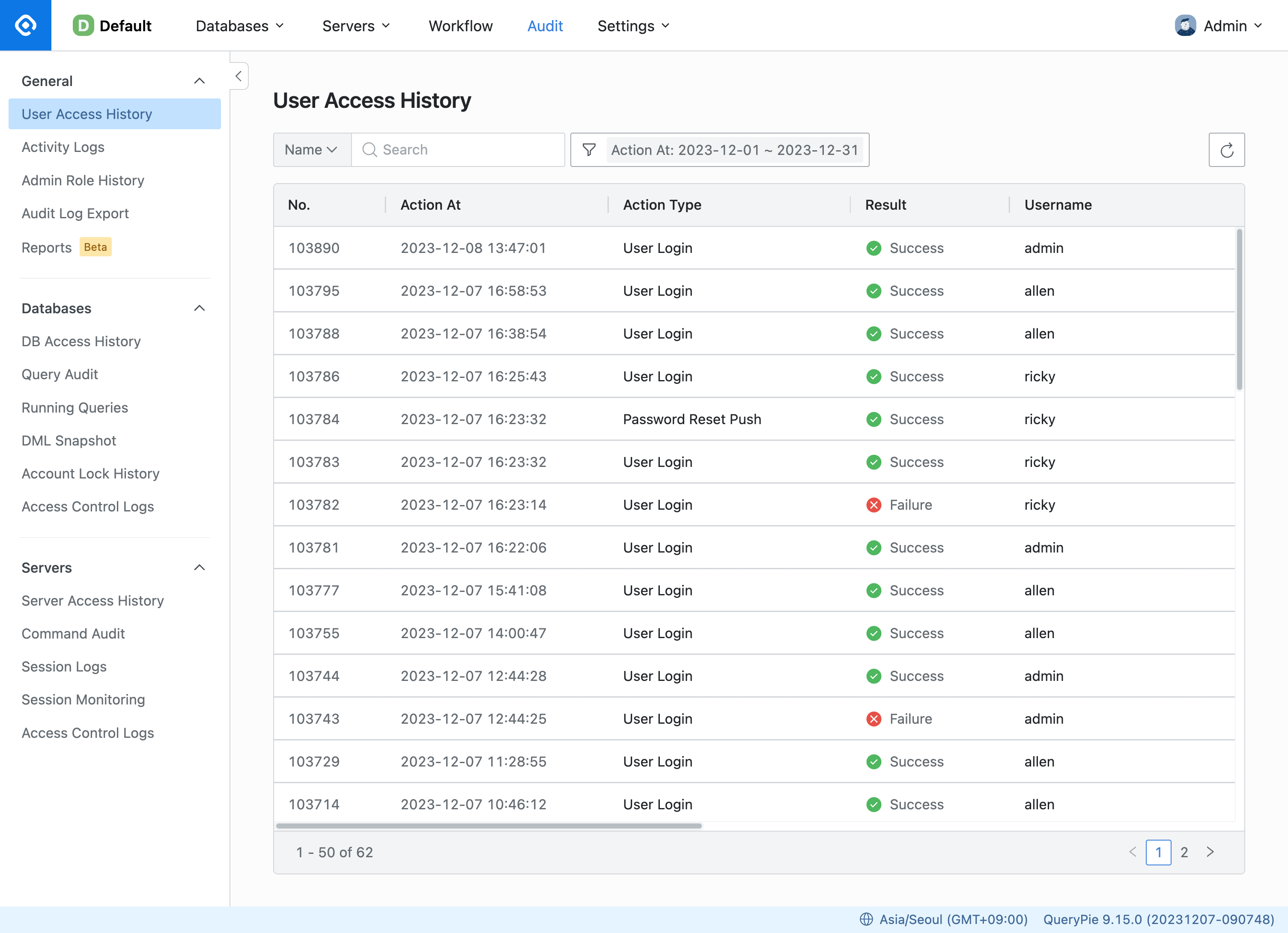Click the green Default workspace icon
Image resolution: width=1288 pixels, height=933 pixels.
83,26
